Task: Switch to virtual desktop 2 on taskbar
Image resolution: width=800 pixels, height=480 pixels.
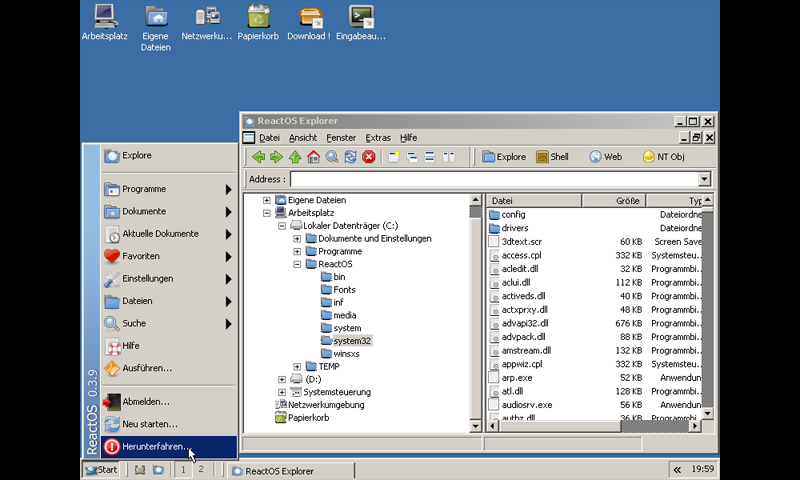Action: [x=201, y=469]
